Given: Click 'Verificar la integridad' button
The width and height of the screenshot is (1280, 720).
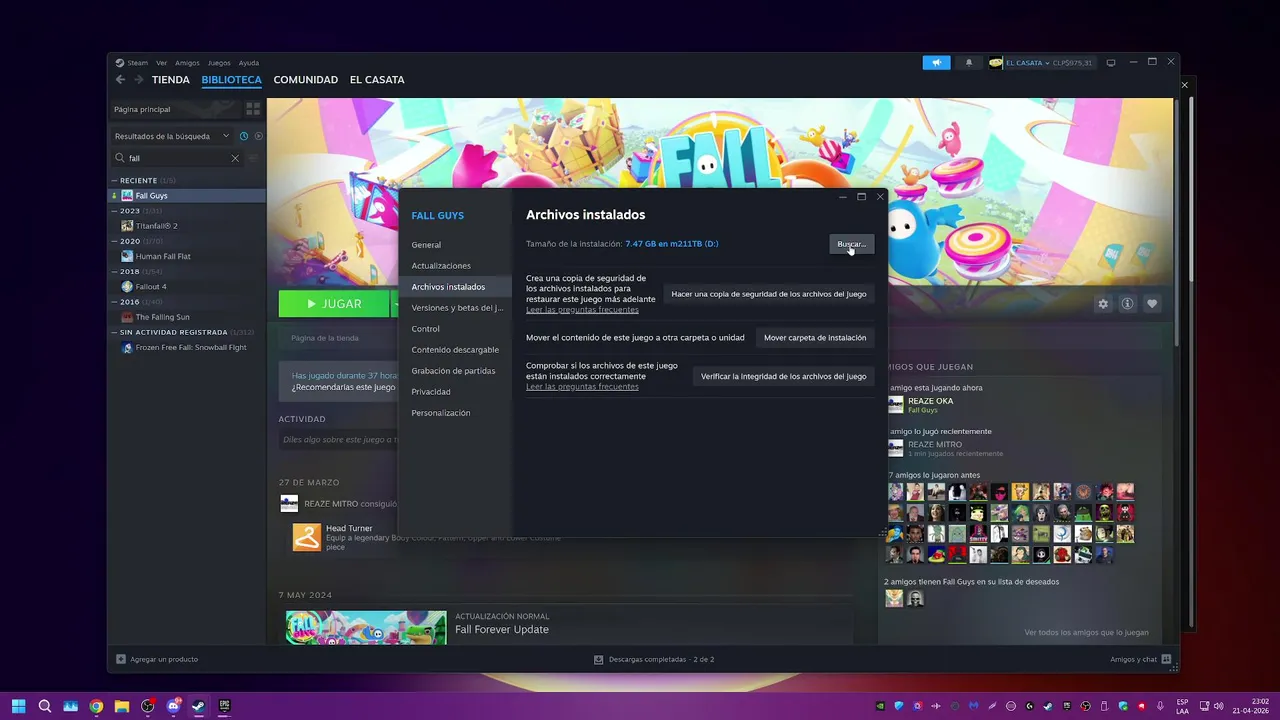Looking at the screenshot, I should (783, 377).
